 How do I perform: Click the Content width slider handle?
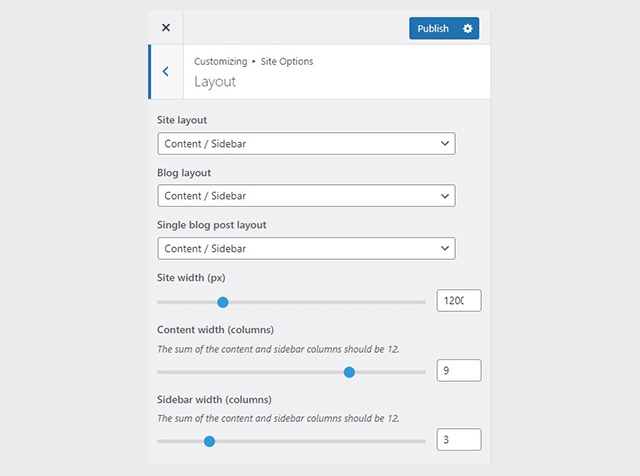tap(349, 372)
